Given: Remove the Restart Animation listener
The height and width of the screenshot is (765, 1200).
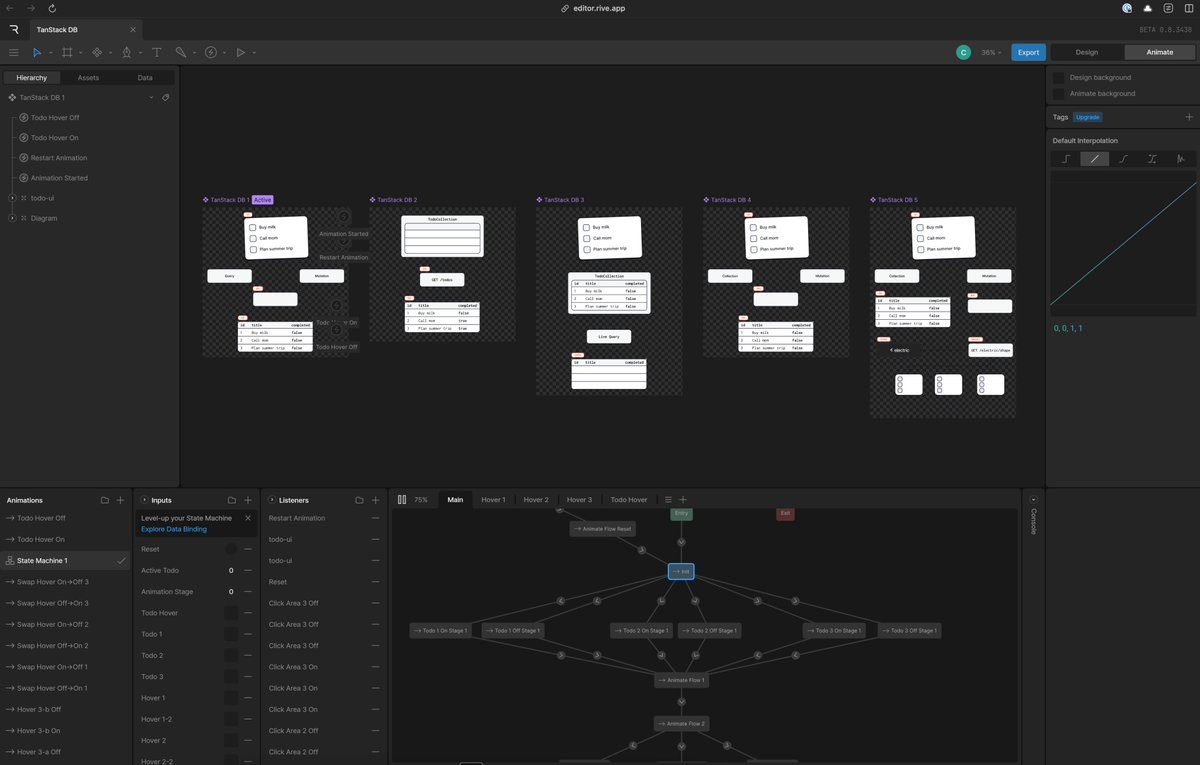Looking at the screenshot, I should (x=376, y=518).
